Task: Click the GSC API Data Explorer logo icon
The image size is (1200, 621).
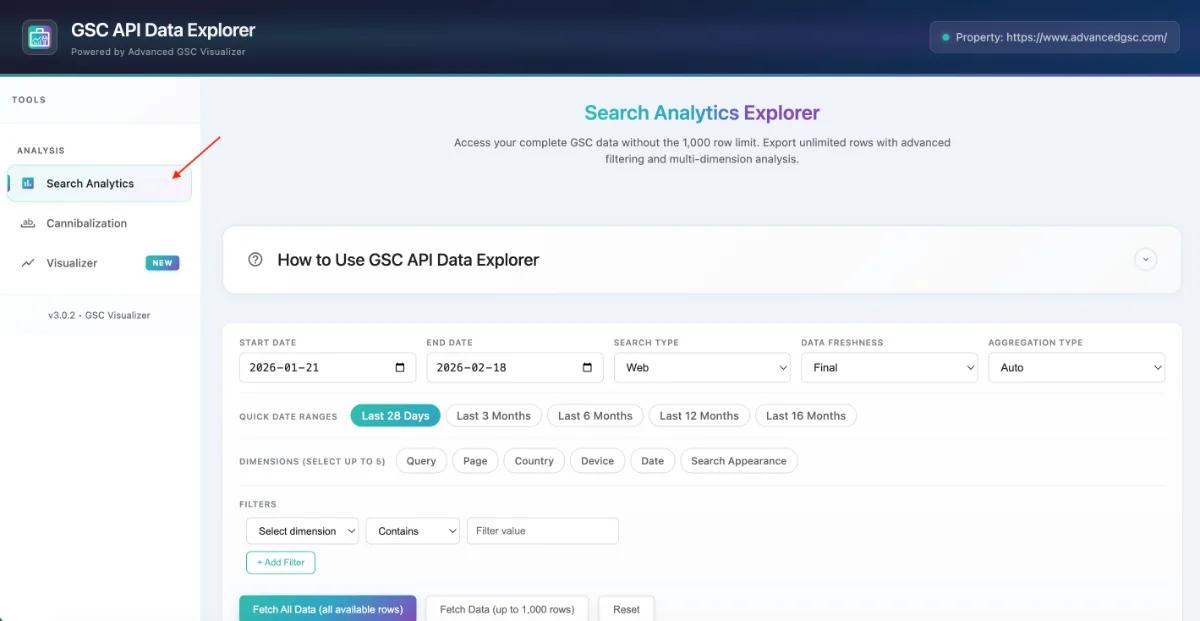Action: click(x=40, y=37)
